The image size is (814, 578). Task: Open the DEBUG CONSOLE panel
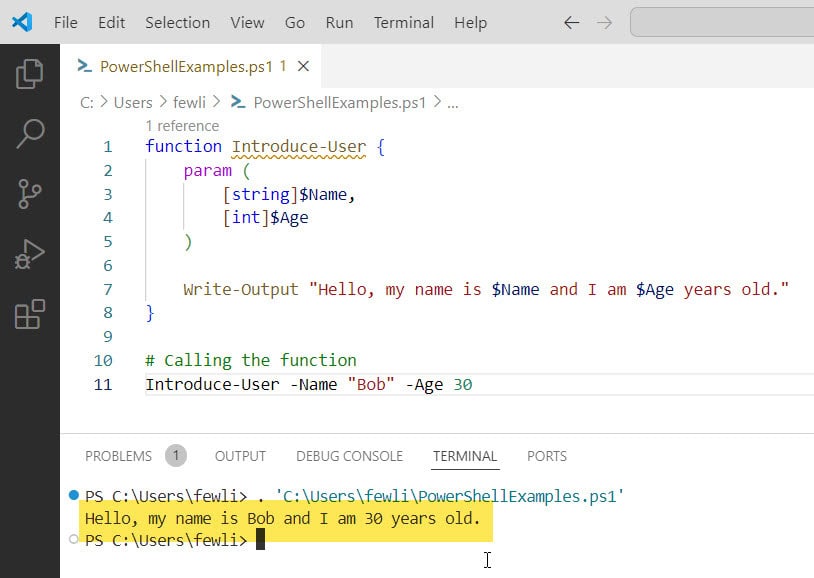[349, 456]
